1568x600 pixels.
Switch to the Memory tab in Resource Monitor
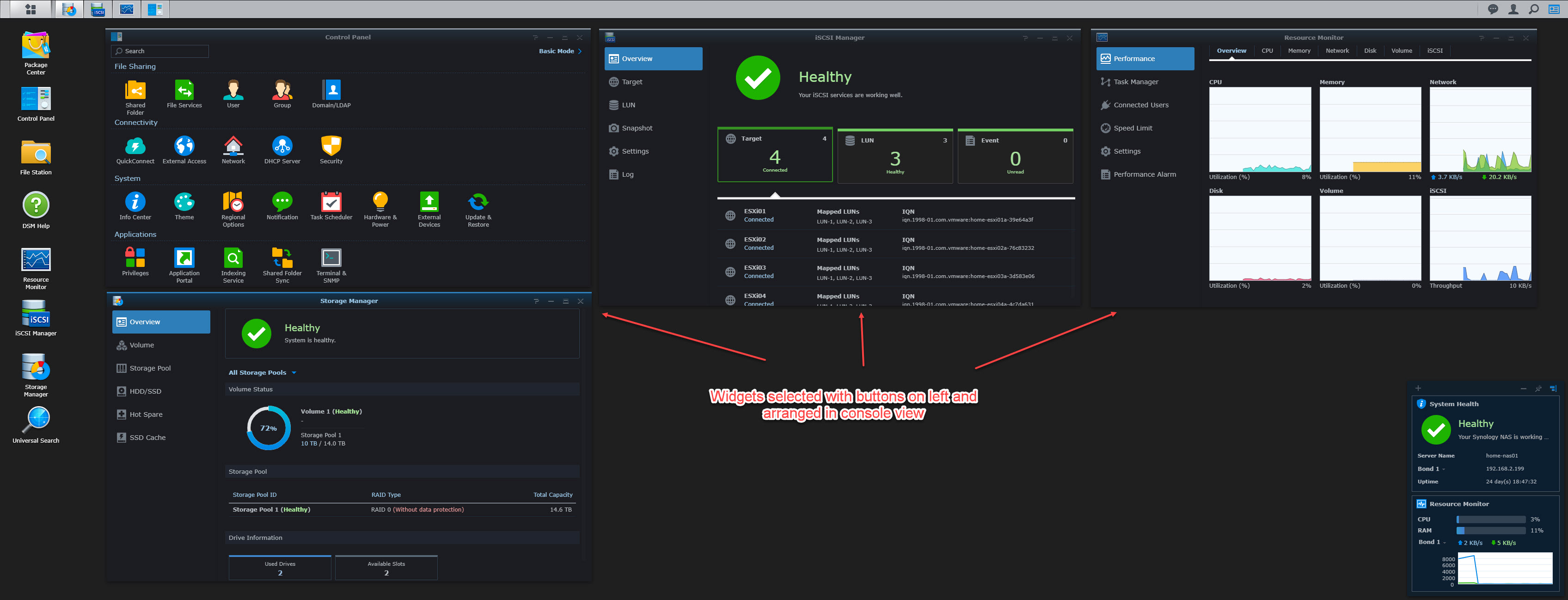[1299, 51]
